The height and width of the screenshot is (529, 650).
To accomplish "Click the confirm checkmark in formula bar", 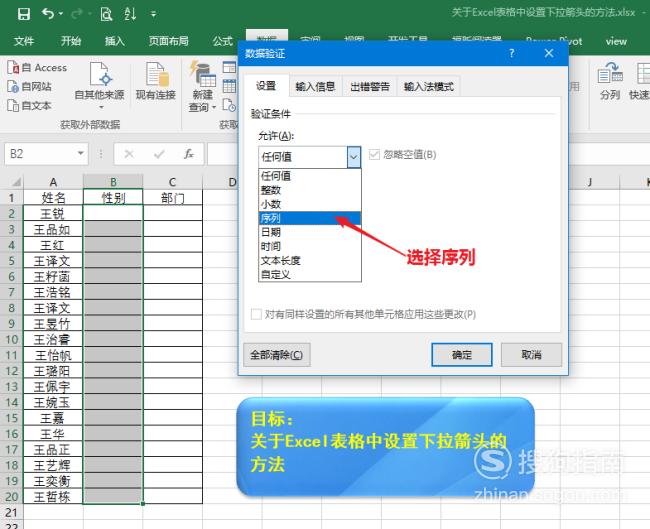I will [159, 154].
